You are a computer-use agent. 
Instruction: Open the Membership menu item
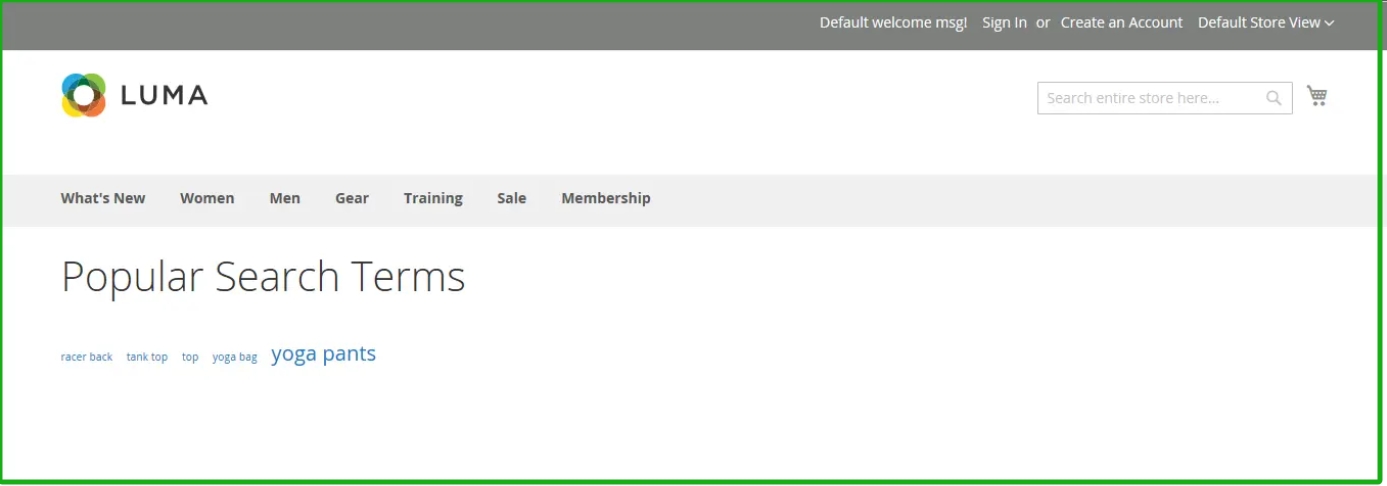point(606,198)
